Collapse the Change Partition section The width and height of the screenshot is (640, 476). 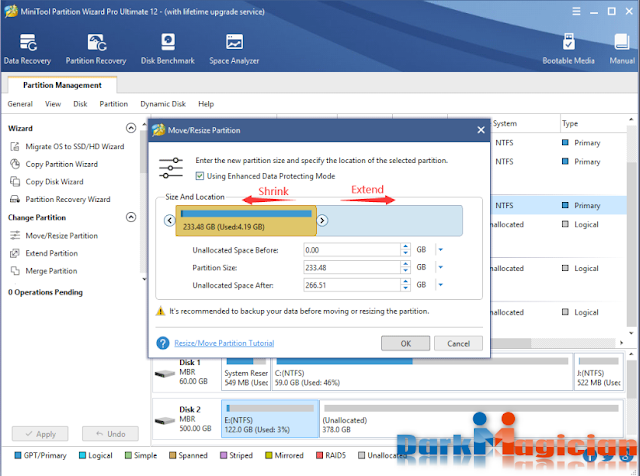coord(131,217)
